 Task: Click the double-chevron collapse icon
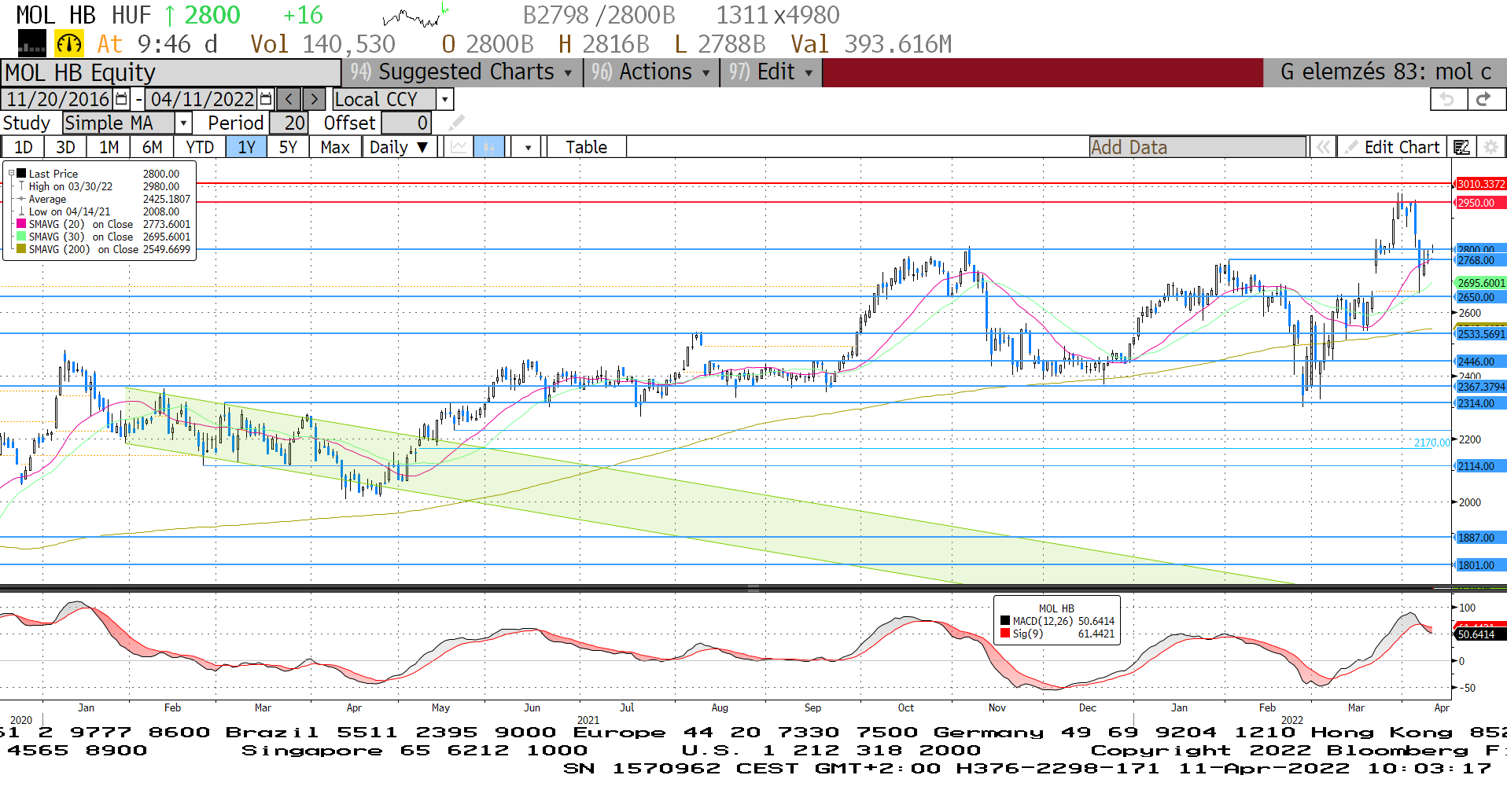tap(1324, 147)
